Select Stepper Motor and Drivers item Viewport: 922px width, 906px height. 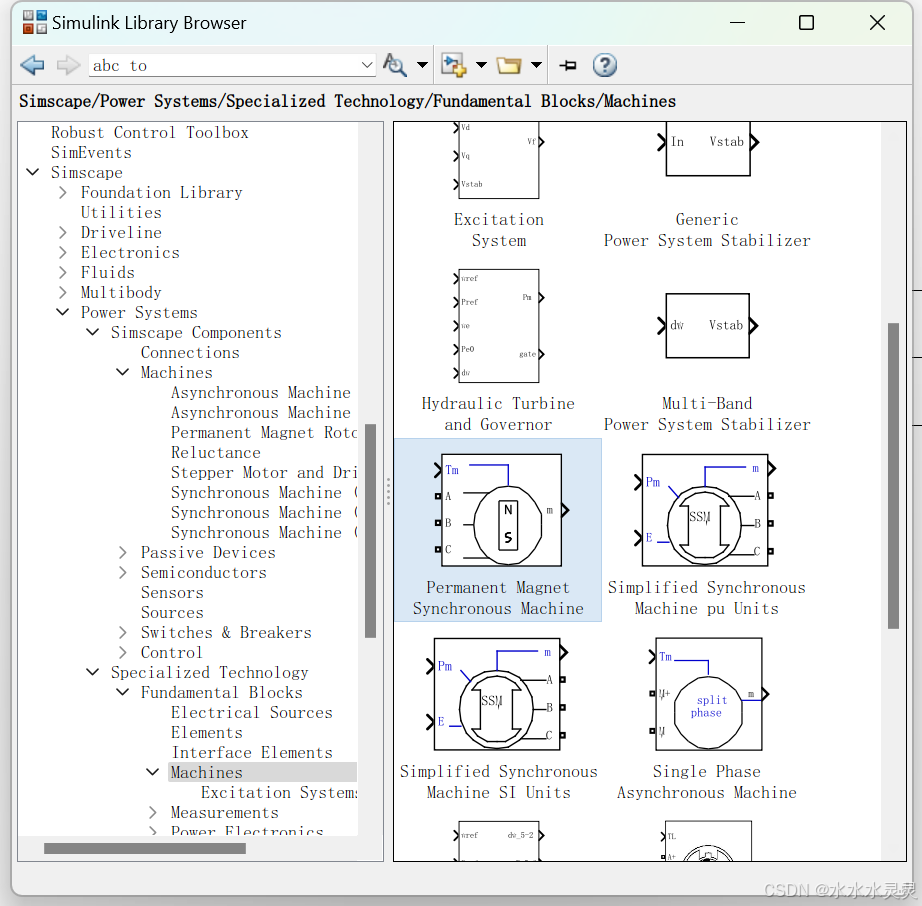[263, 472]
